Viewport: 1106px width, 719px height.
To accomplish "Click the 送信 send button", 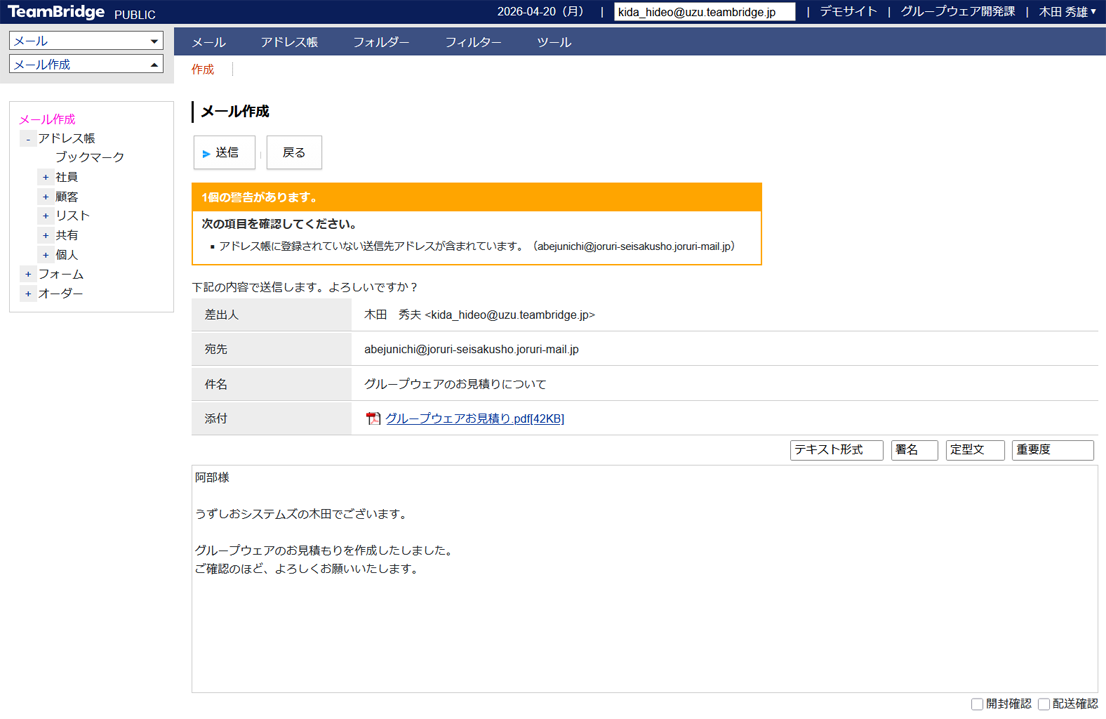I will point(224,152).
